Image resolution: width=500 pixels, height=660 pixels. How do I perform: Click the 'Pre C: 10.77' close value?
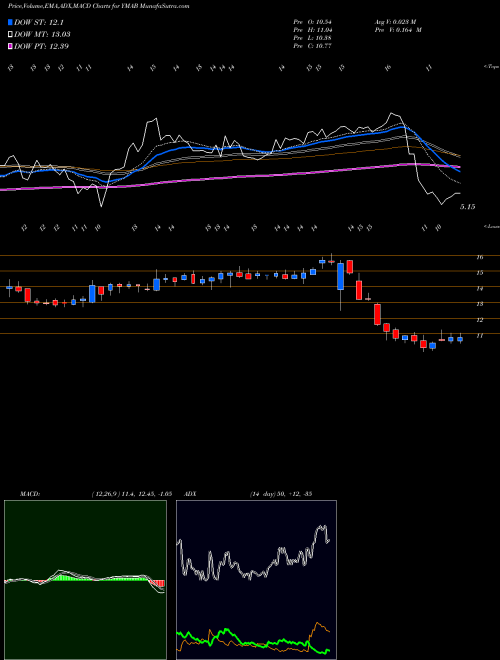click(x=312, y=46)
